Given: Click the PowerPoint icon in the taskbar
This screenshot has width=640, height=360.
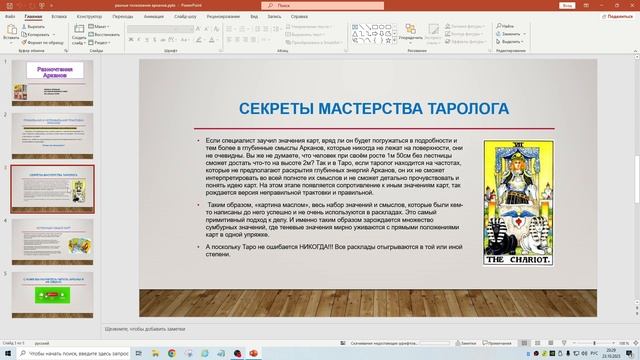Looking at the screenshot, I should [x=253, y=353].
